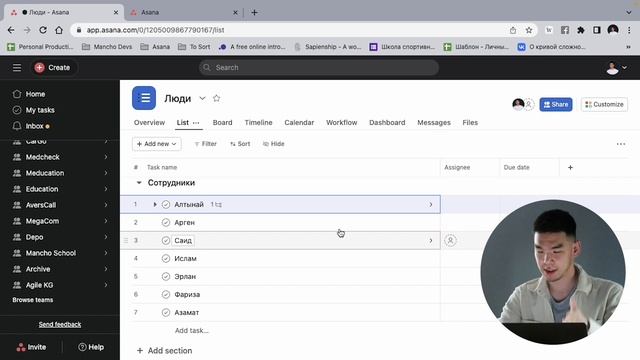Screen dimensions: 640x360
Task: Switch to the Board tab
Action: click(x=222, y=122)
